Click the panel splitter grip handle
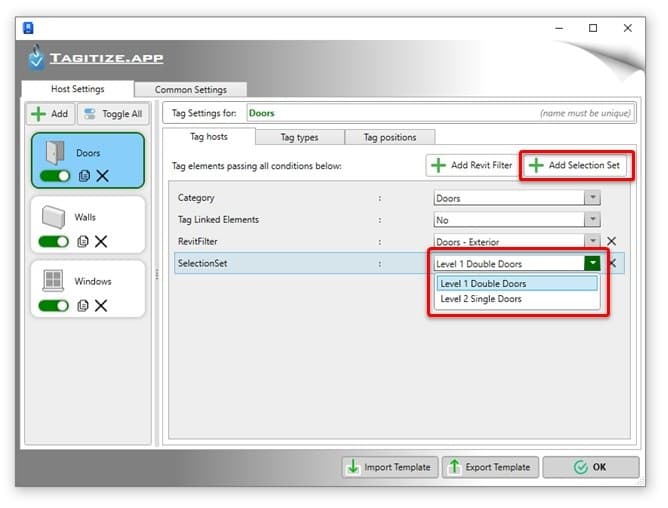The width and height of the screenshot is (668, 508). pyautogui.click(x=157, y=274)
